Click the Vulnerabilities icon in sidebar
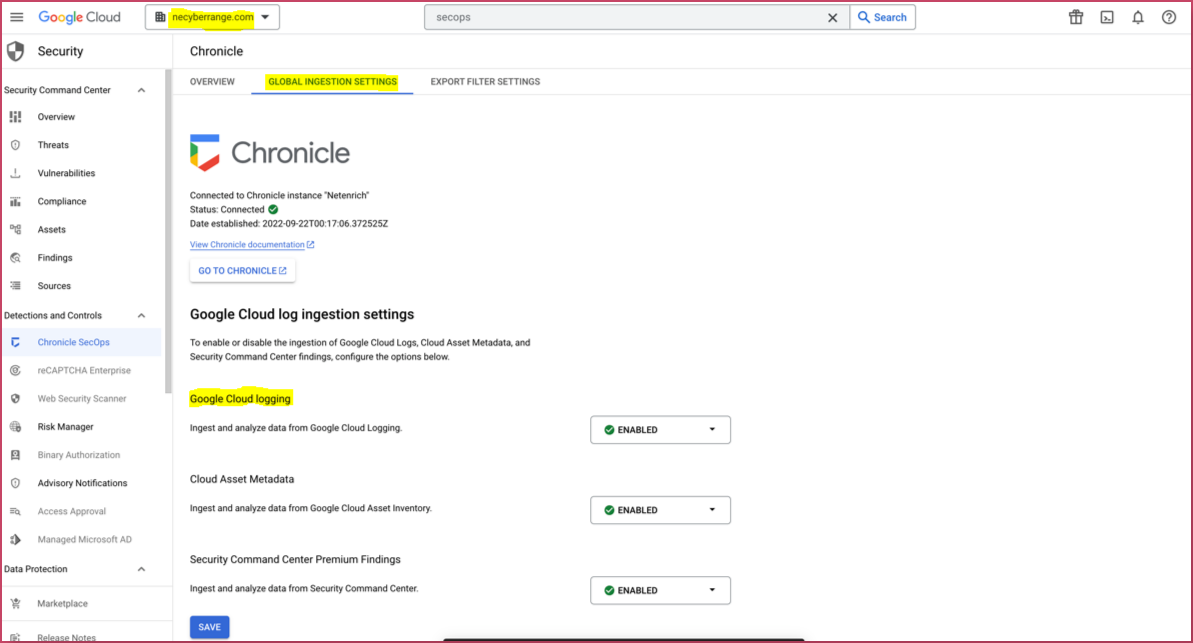Screen dimensions: 1193x643 [15, 173]
